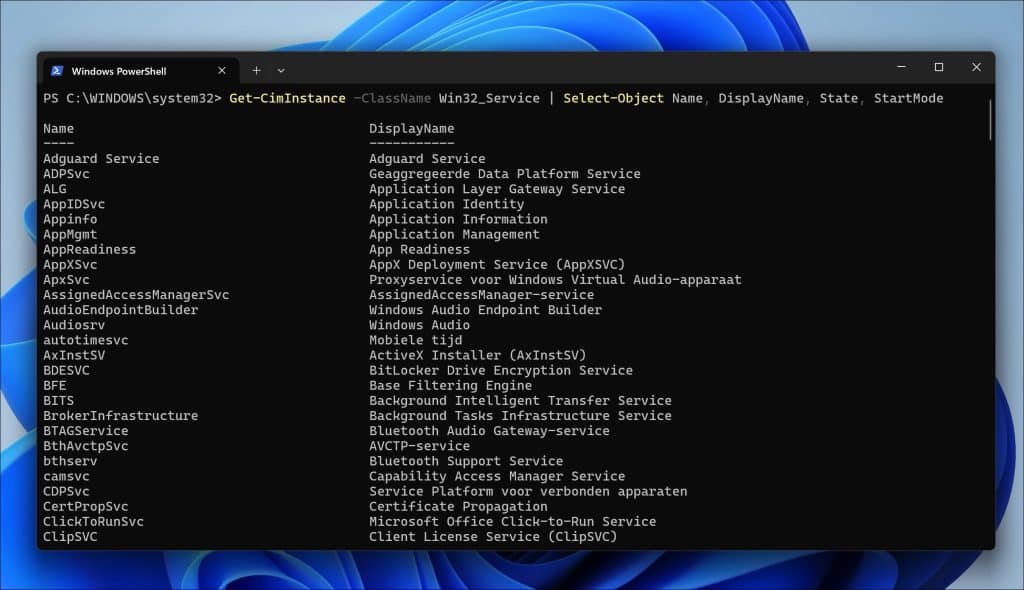The height and width of the screenshot is (590, 1024).
Task: Click the AVCTP-service display name
Action: [x=419, y=446]
